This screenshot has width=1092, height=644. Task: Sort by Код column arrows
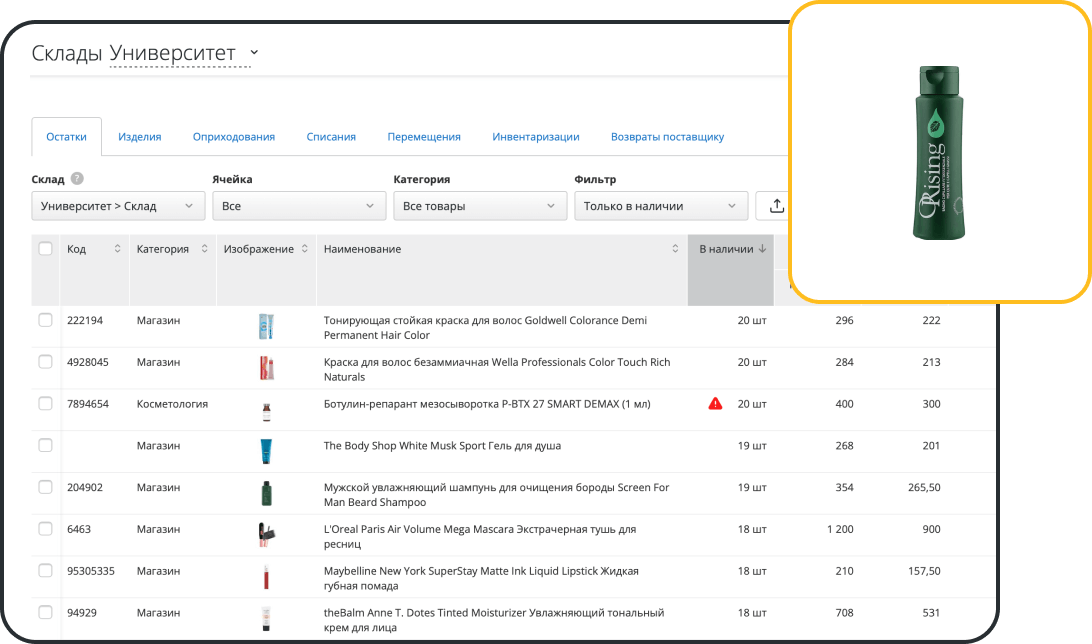click(117, 249)
